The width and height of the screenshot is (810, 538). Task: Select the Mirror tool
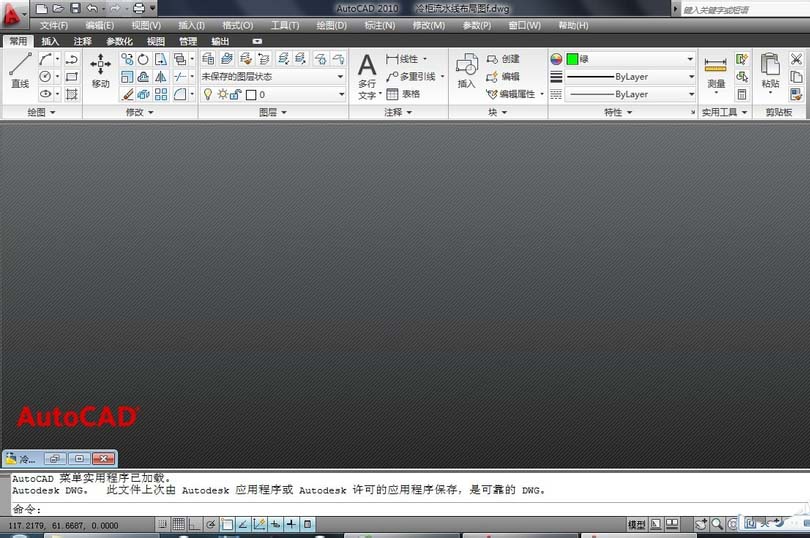click(x=161, y=77)
